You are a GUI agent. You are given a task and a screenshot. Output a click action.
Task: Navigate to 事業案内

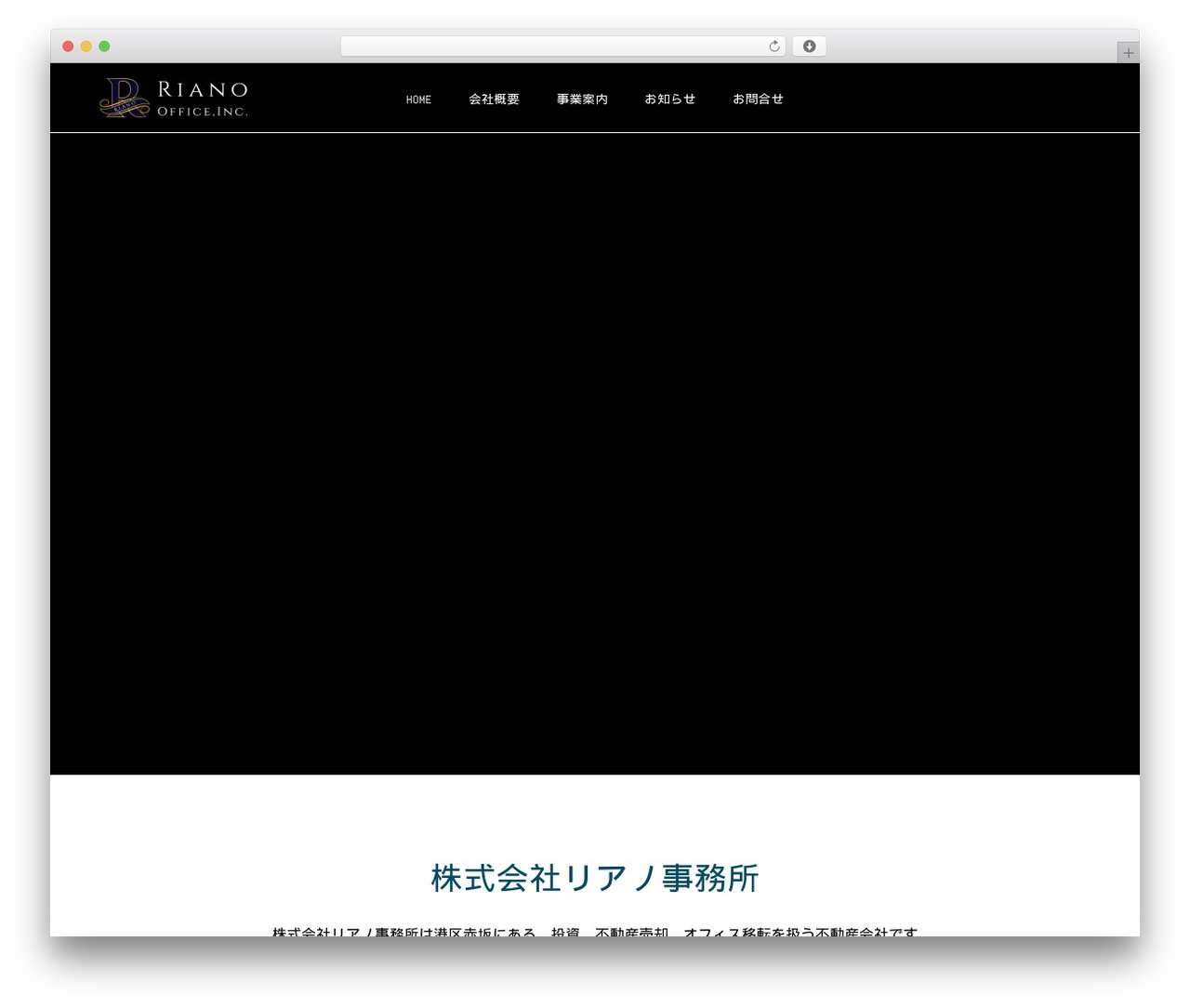pos(582,99)
